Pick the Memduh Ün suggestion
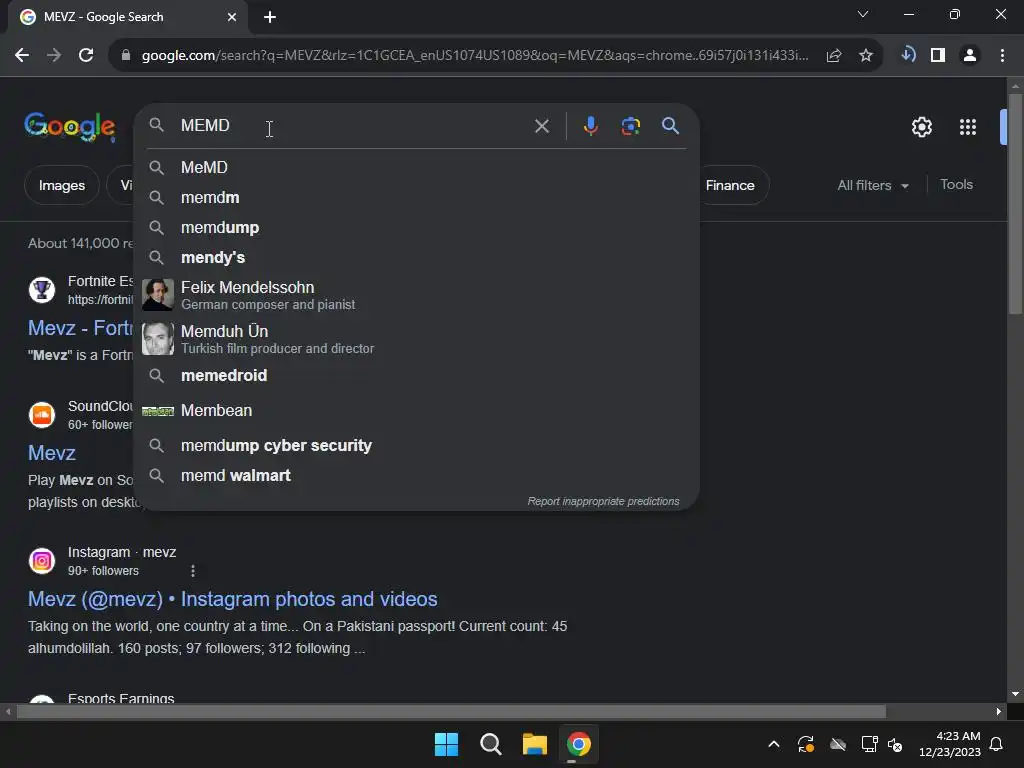Image resolution: width=1024 pixels, height=768 pixels. point(417,338)
